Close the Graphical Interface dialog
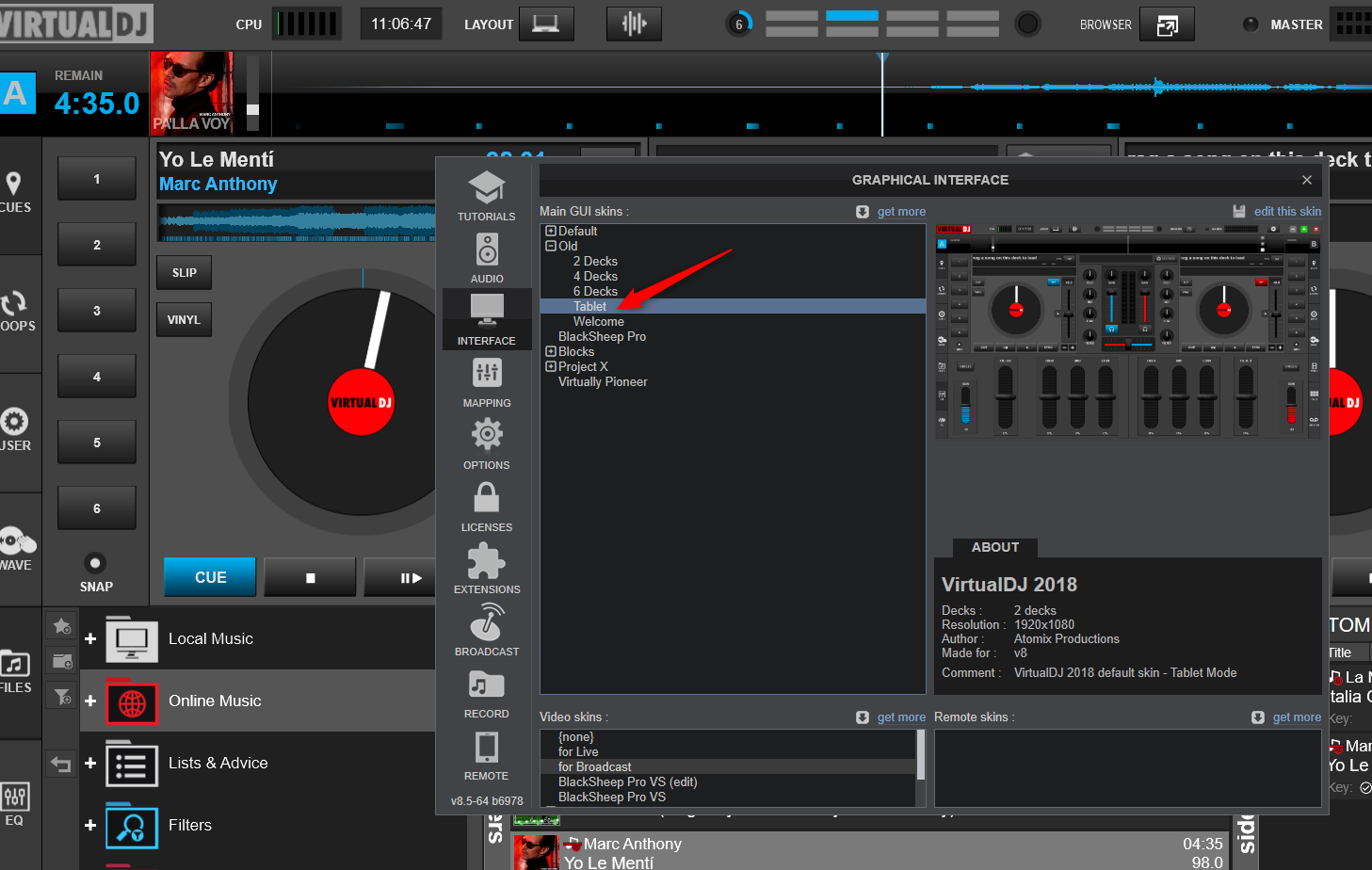The height and width of the screenshot is (870, 1372). 1307,180
